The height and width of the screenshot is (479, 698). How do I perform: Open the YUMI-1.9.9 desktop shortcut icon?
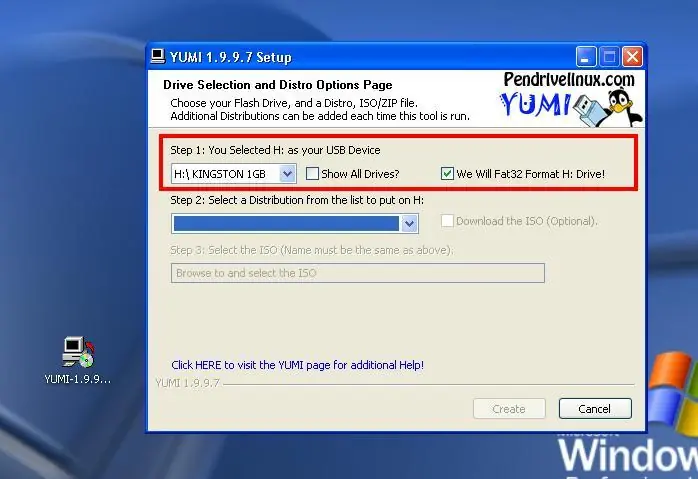tap(78, 360)
